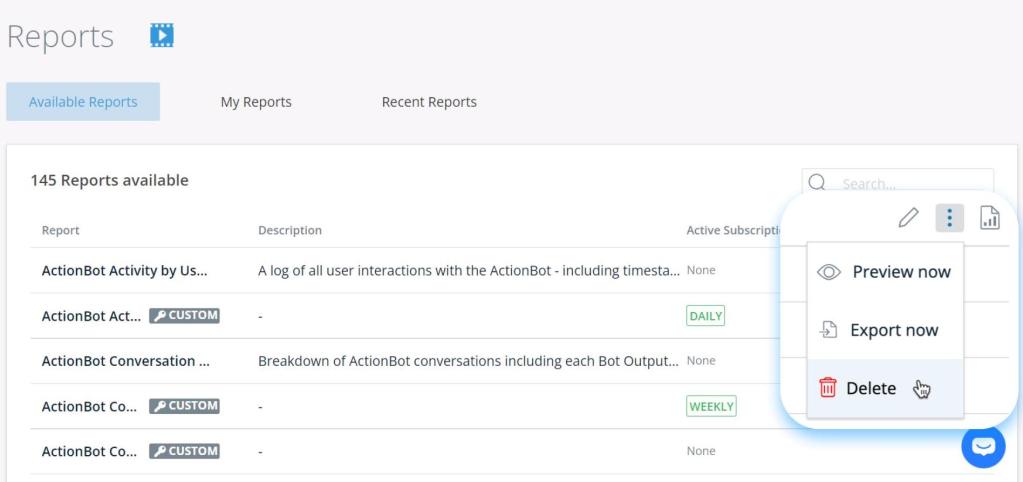The image size is (1023, 482).
Task: Open the chat support bubble
Action: pyautogui.click(x=982, y=446)
